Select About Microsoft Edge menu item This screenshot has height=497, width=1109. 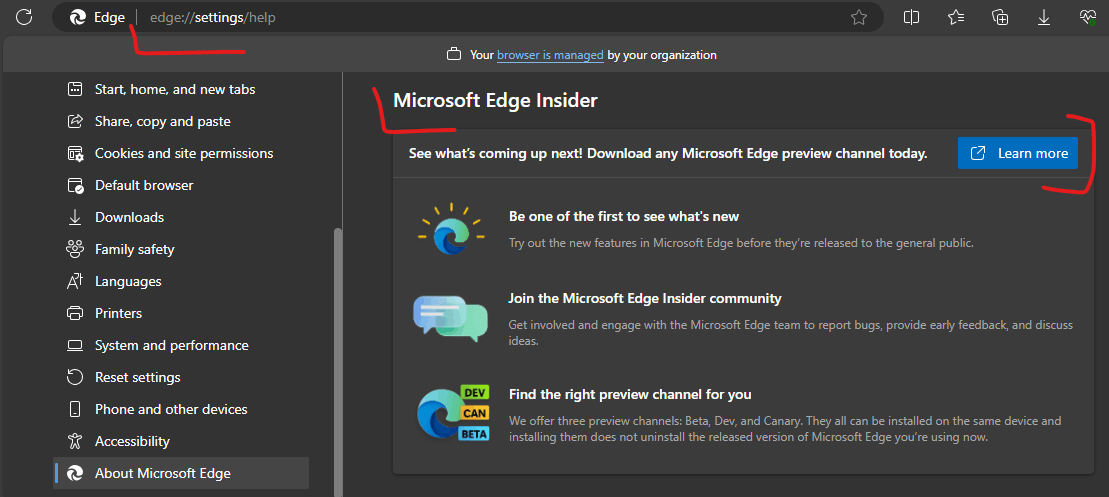pyautogui.click(x=181, y=474)
